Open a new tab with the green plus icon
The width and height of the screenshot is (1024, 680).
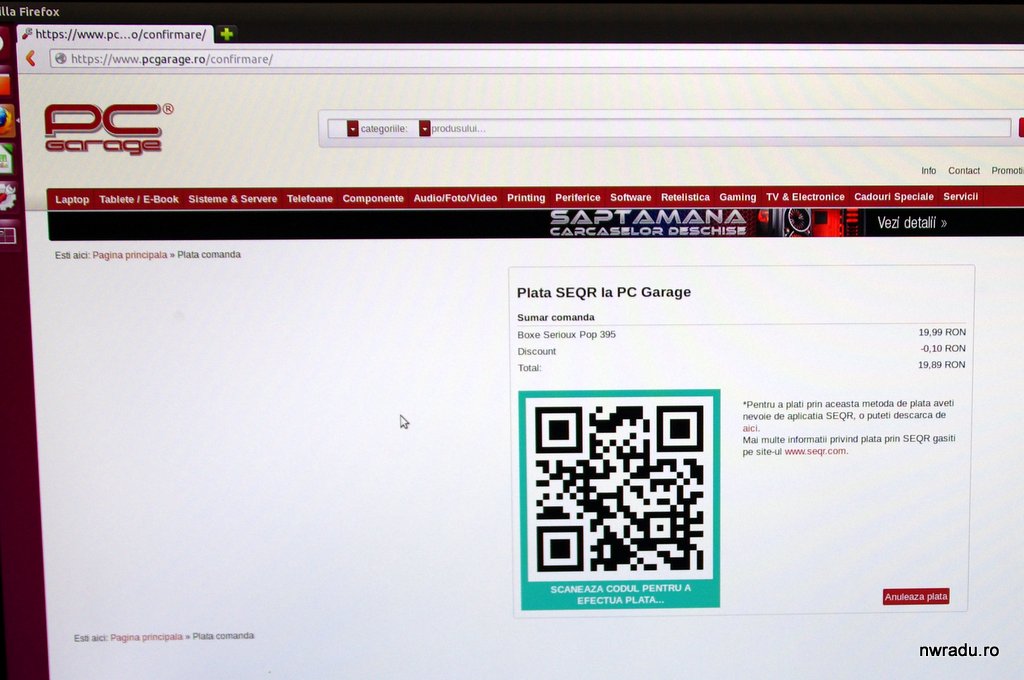[227, 33]
